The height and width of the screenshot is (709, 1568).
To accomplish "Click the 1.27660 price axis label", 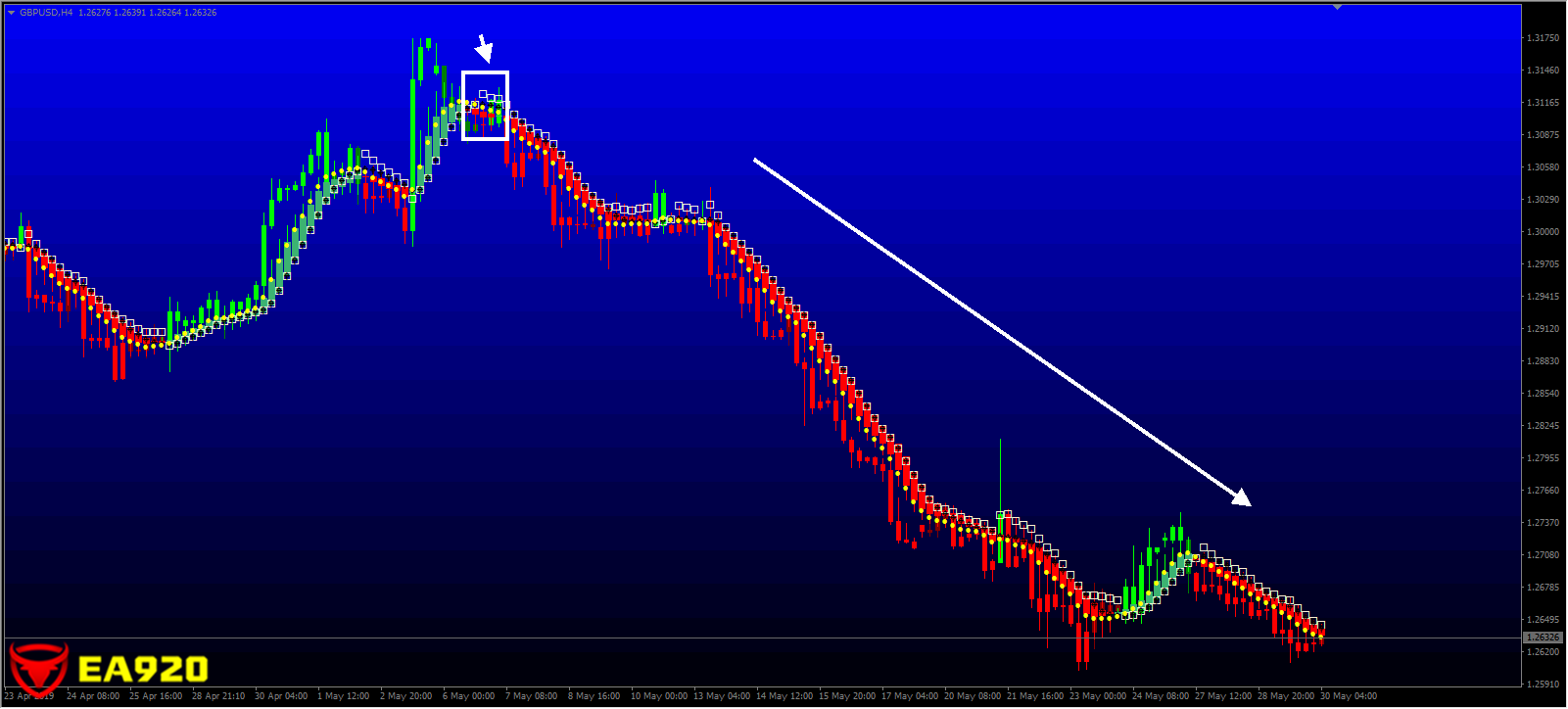I will (x=1543, y=491).
